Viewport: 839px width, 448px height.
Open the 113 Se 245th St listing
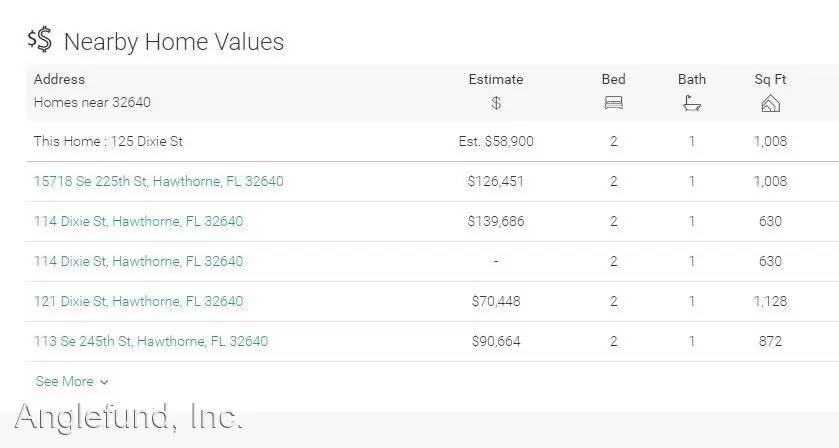(151, 341)
